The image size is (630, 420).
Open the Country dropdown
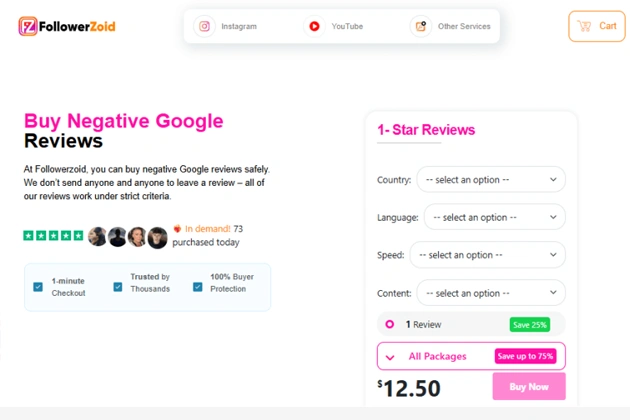pyautogui.click(x=491, y=179)
